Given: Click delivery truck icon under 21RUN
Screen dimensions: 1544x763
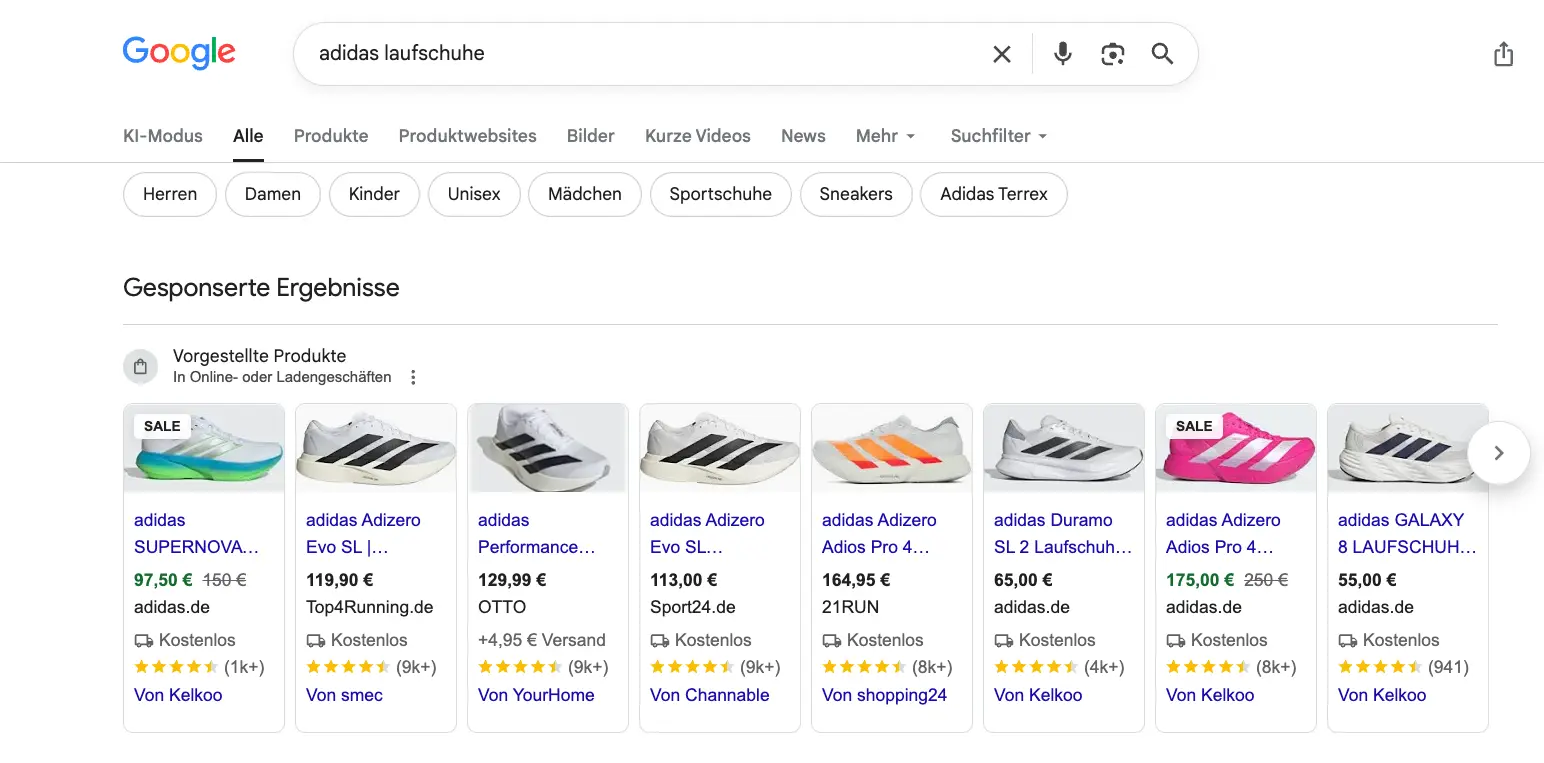Looking at the screenshot, I should click(832, 640).
